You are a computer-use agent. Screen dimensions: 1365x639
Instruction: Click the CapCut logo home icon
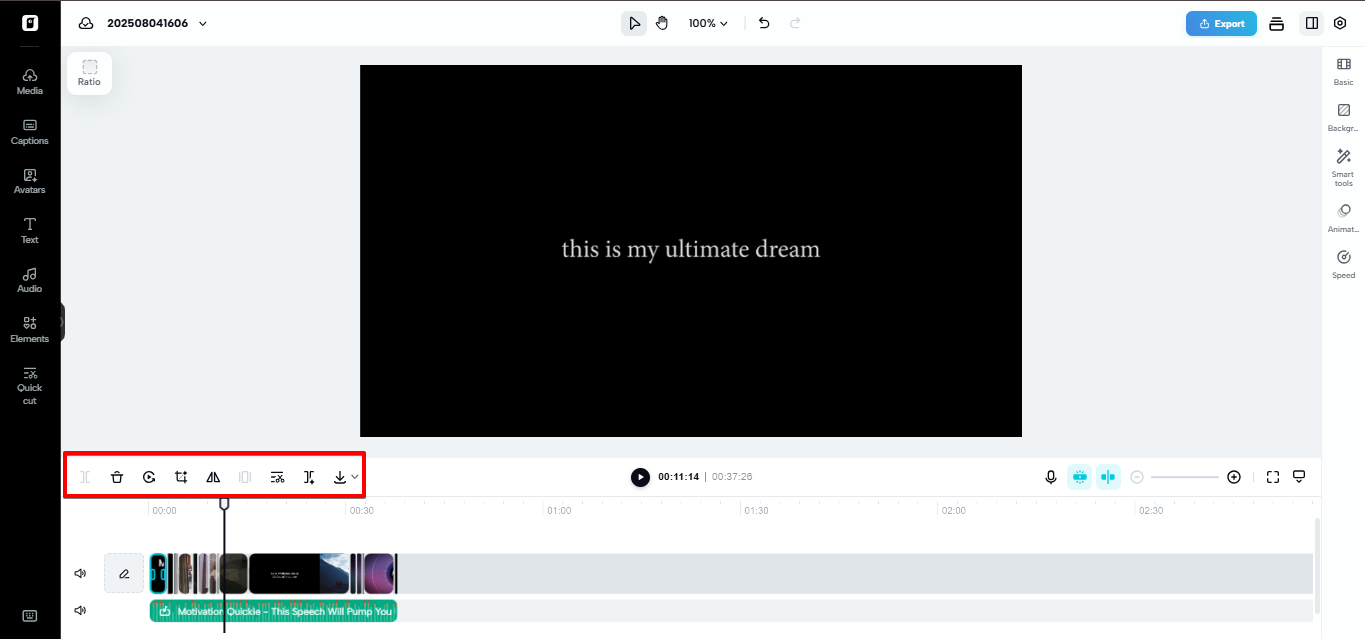[x=30, y=23]
